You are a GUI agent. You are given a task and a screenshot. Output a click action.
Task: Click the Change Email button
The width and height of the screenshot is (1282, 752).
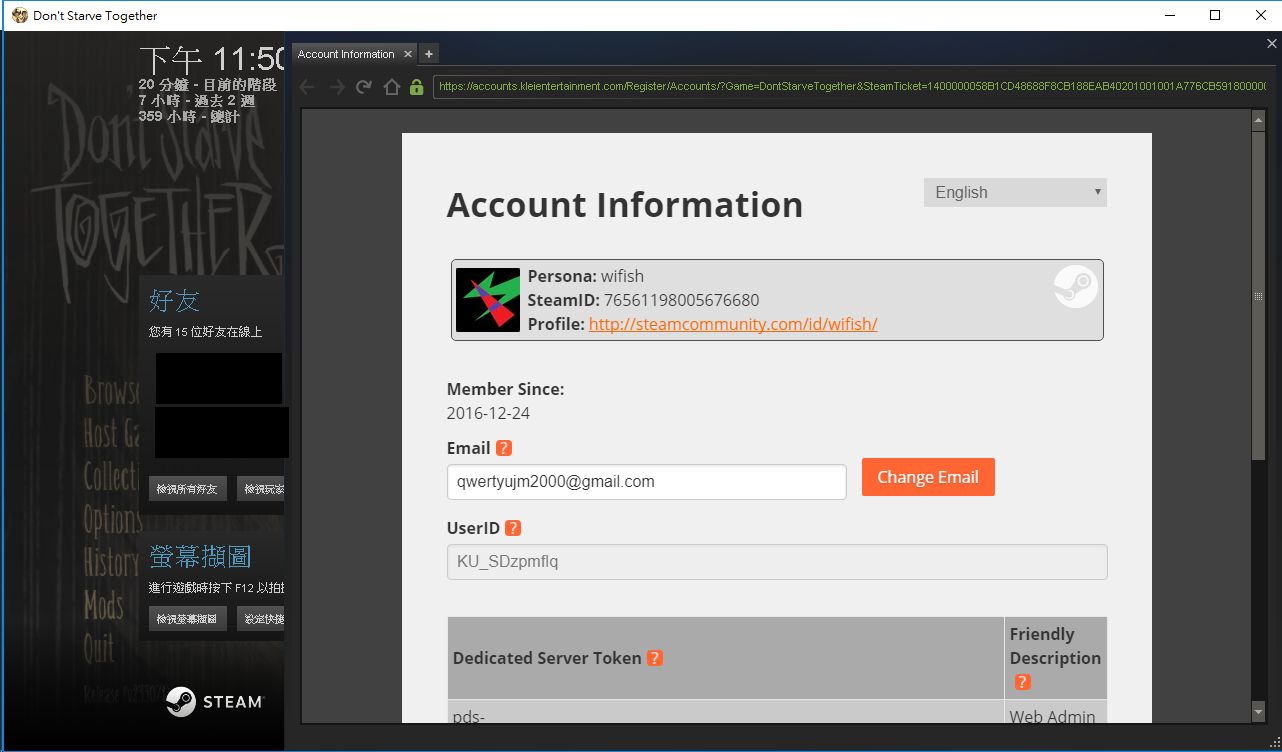(928, 477)
